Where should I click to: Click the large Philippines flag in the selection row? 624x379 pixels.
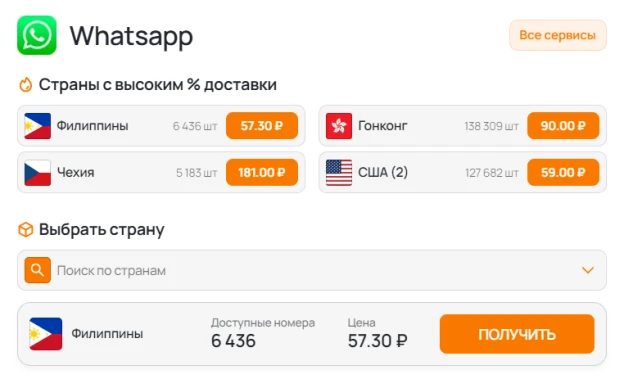[46, 334]
